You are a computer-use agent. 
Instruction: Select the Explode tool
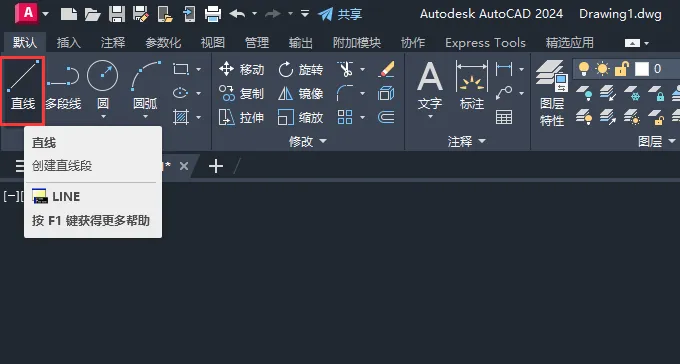[386, 93]
